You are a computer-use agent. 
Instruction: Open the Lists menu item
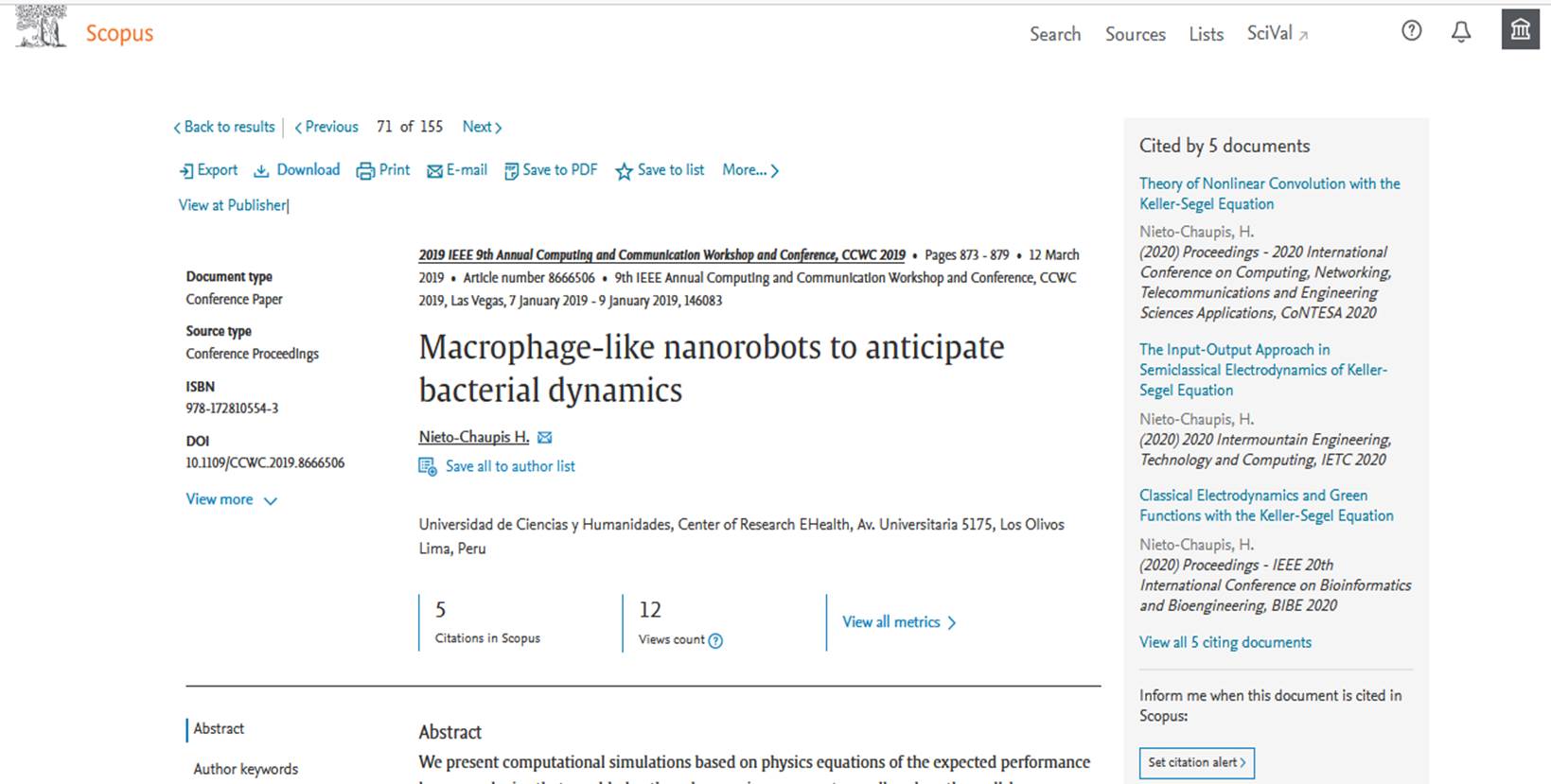1206,34
